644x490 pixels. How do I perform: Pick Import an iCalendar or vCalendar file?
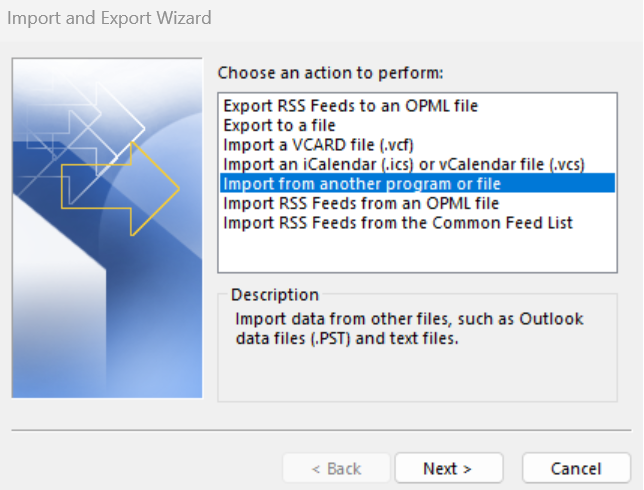point(403,164)
